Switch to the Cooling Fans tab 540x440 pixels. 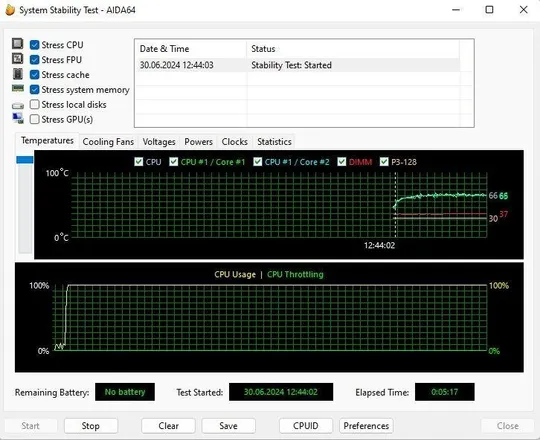click(108, 142)
